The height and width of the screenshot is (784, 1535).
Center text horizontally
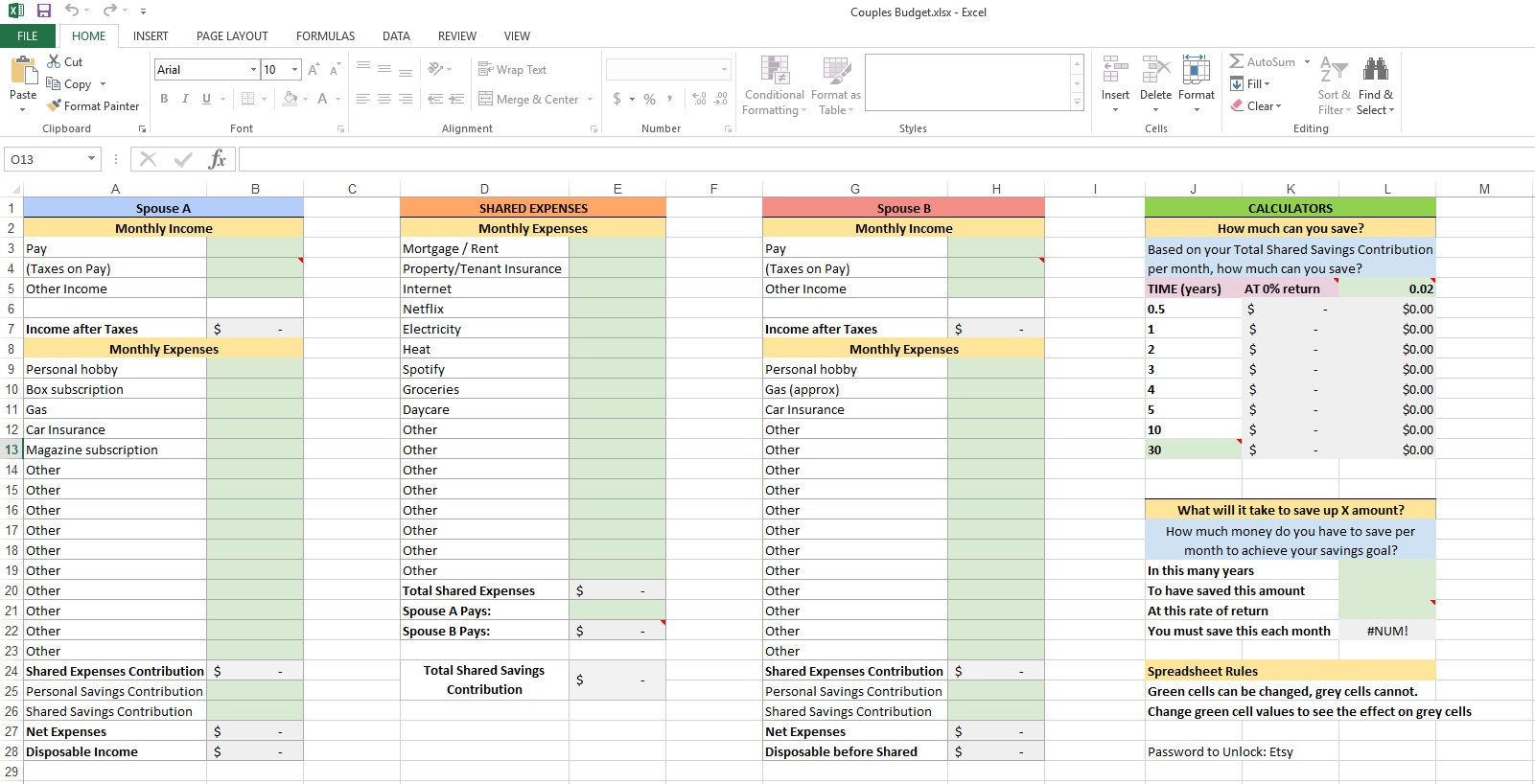(x=384, y=99)
